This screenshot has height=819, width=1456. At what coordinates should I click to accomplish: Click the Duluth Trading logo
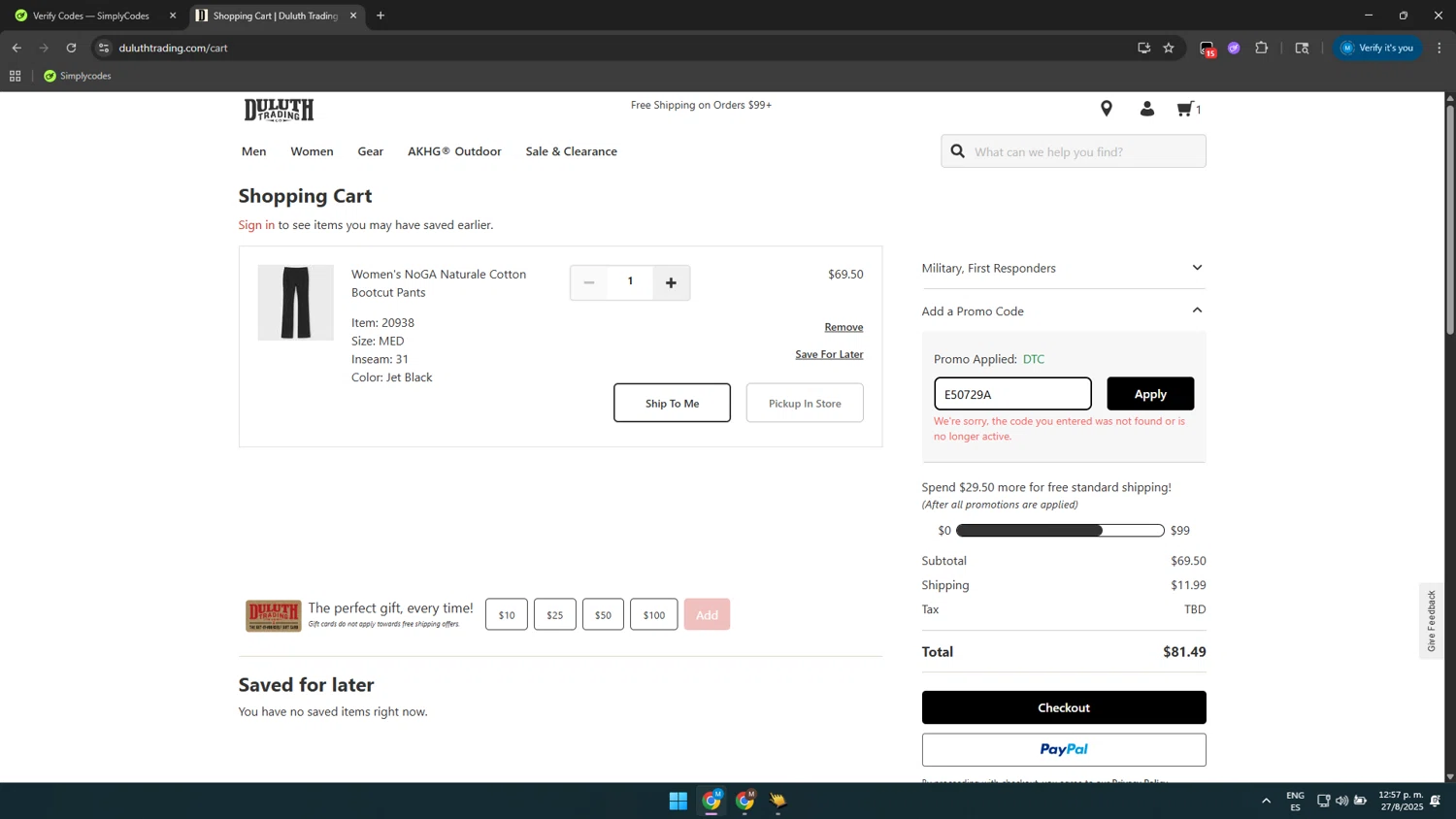tap(279, 110)
